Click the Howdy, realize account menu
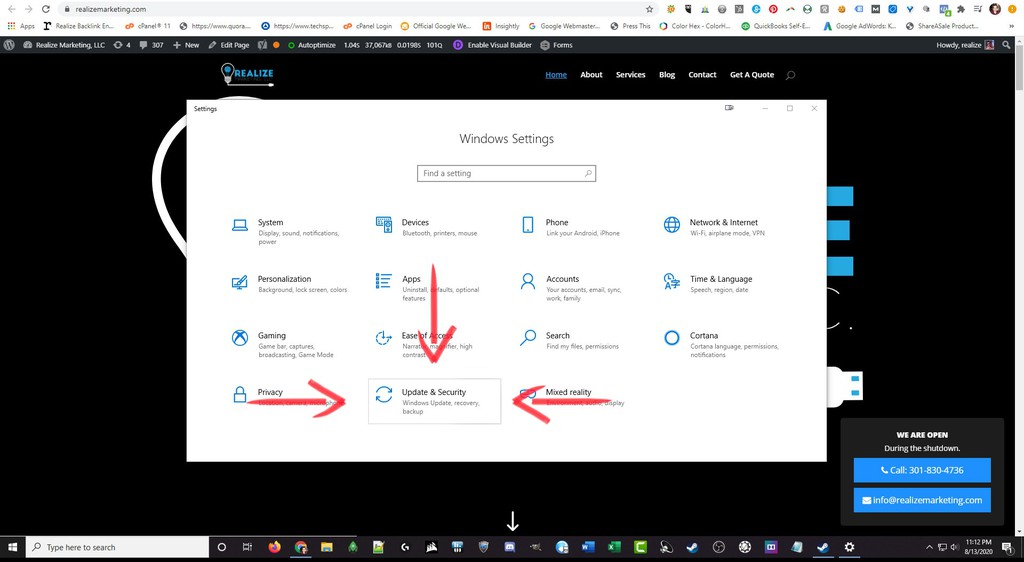 pos(965,45)
